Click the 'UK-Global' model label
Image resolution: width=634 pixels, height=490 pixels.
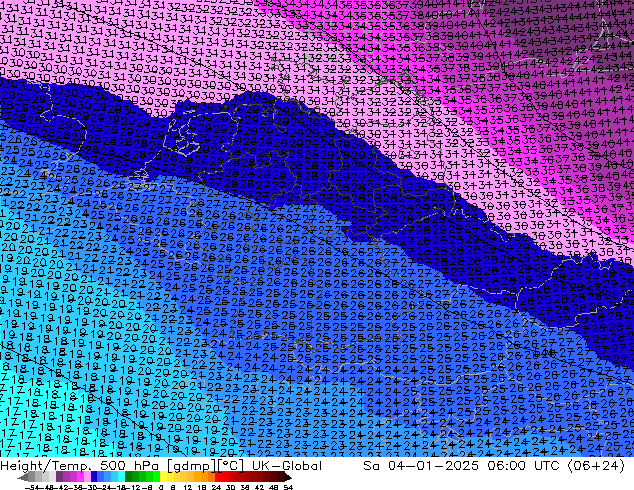(x=287, y=466)
